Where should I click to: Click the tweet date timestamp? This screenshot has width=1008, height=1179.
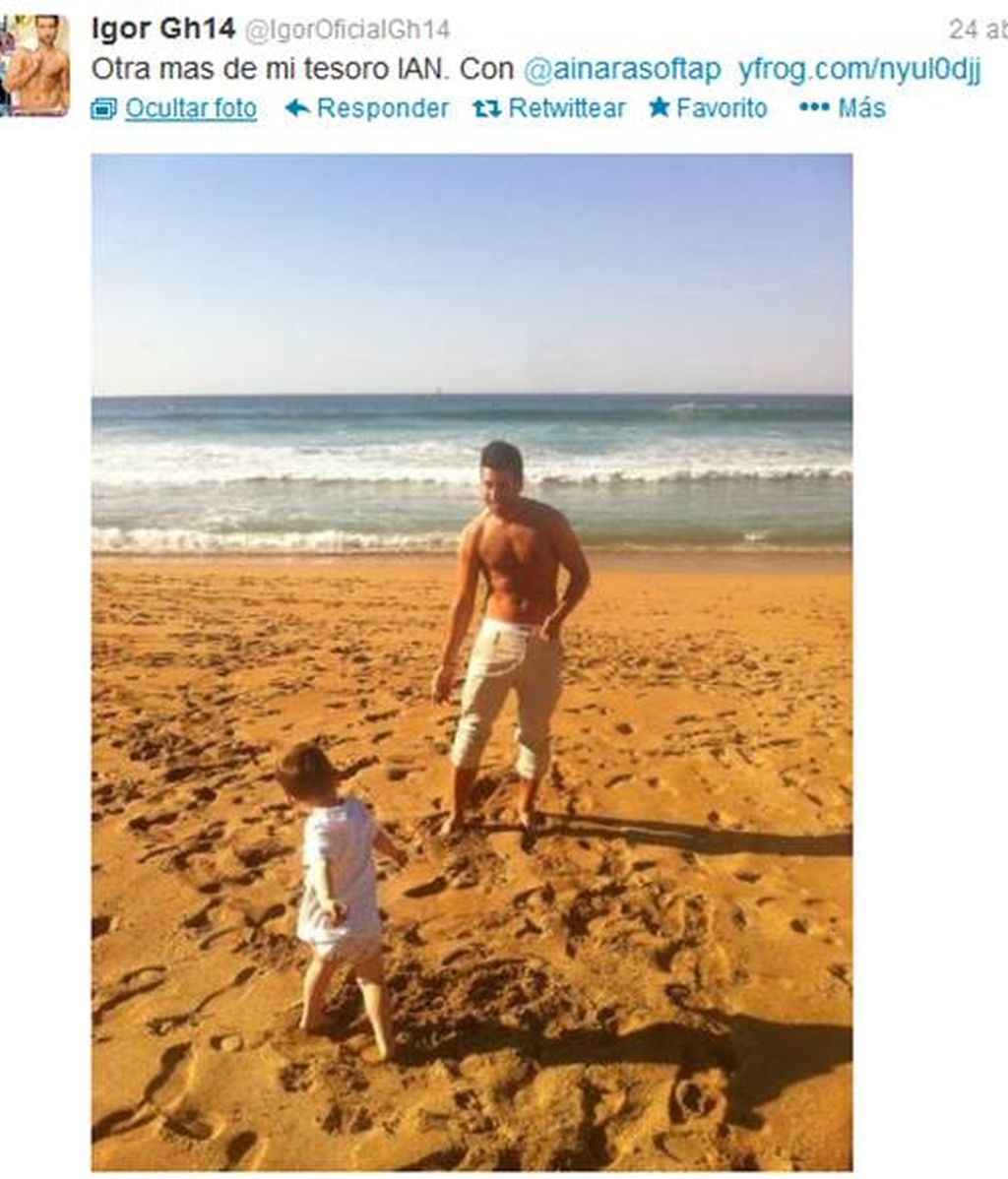pos(977,30)
